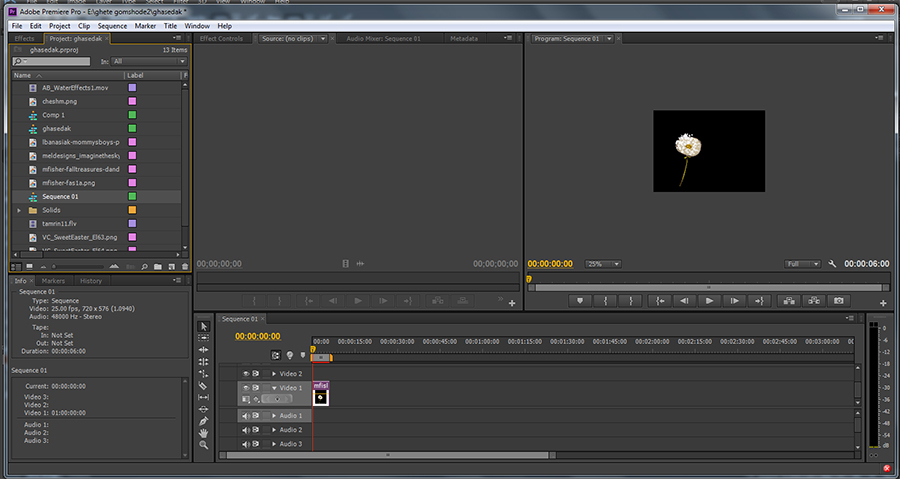
Task: Click the Extract button in Program monitor
Action: point(814,301)
